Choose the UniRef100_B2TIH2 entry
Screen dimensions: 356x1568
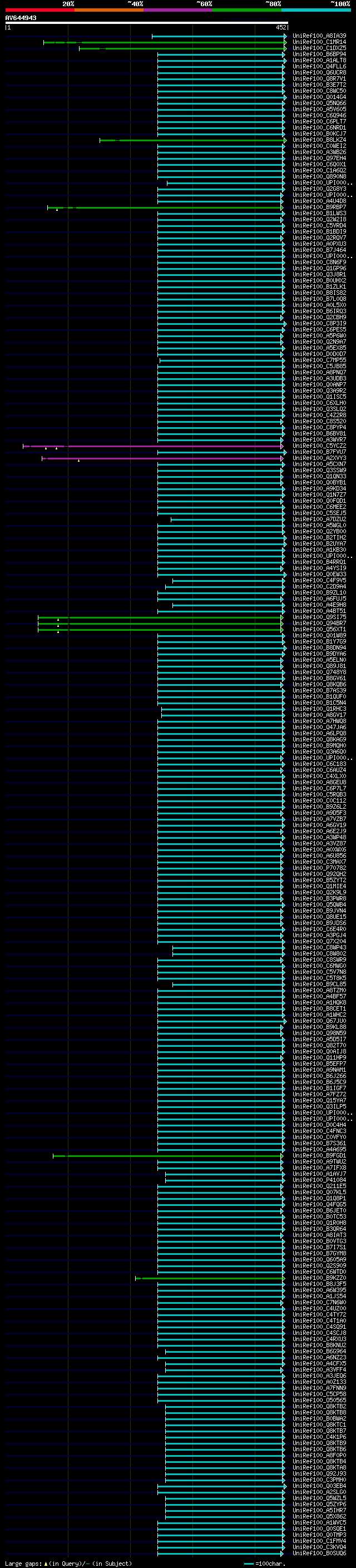319,538
